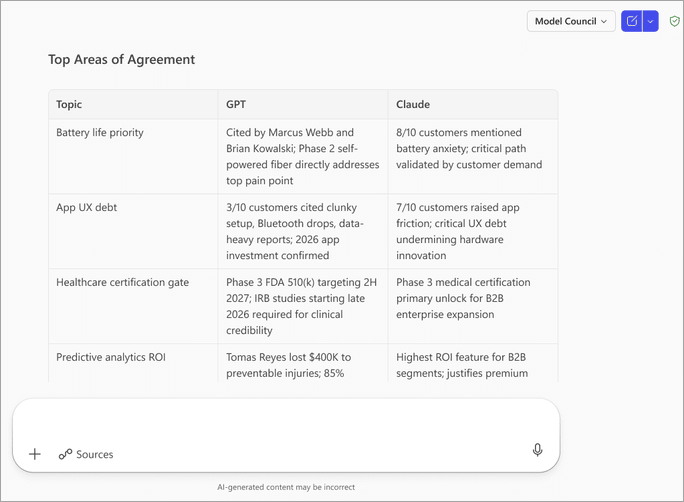
Task: Click the Healthcare certification gate cell
Action: pyautogui.click(x=122, y=282)
